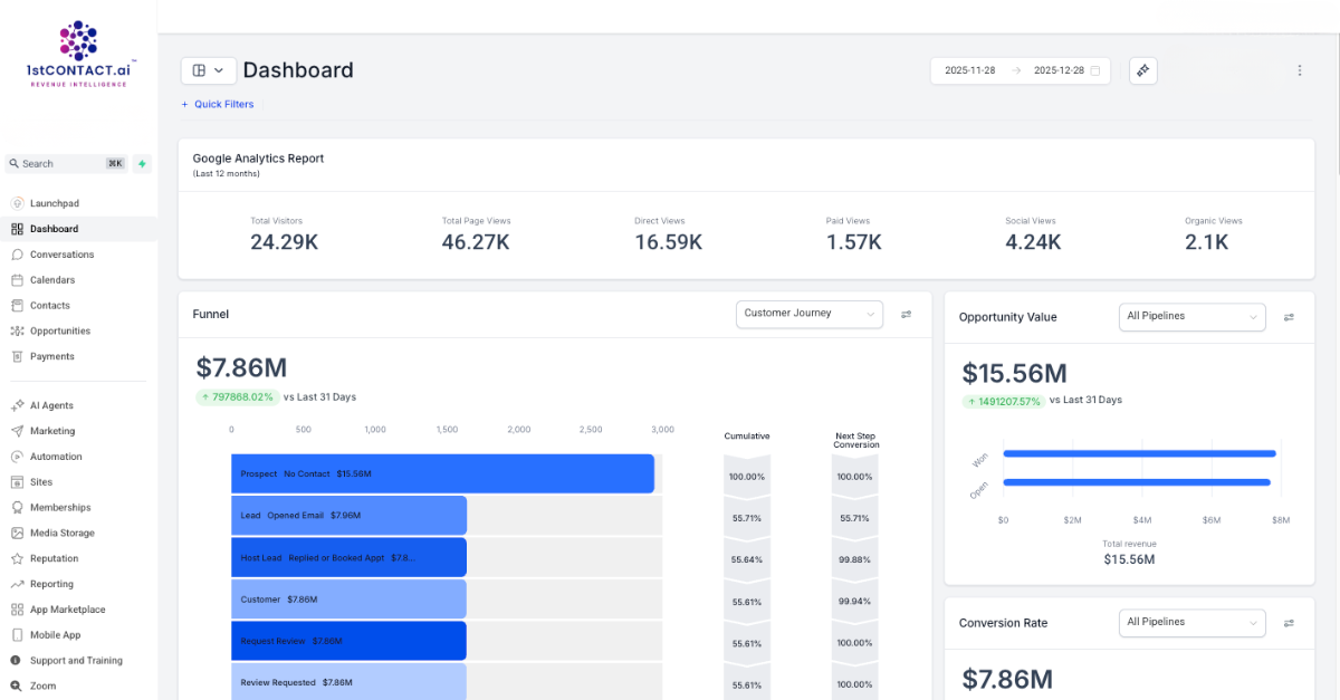Image resolution: width=1340 pixels, height=700 pixels.
Task: Open the Automation sidebar item
Action: pos(55,457)
